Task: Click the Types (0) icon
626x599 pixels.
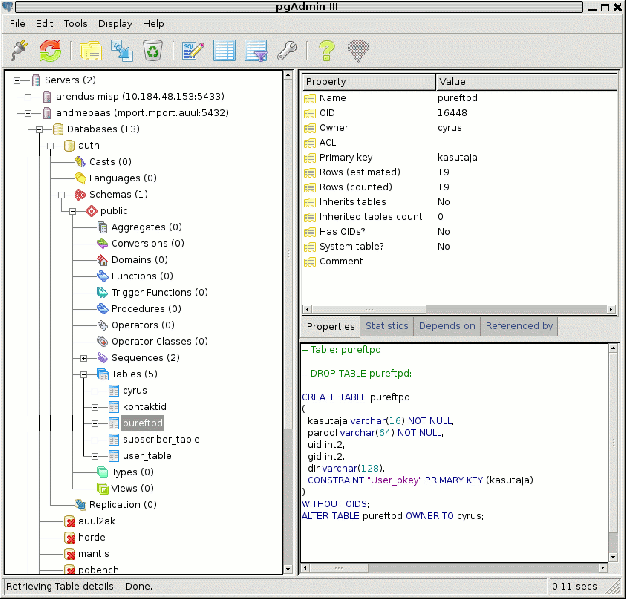Action: pos(103,472)
